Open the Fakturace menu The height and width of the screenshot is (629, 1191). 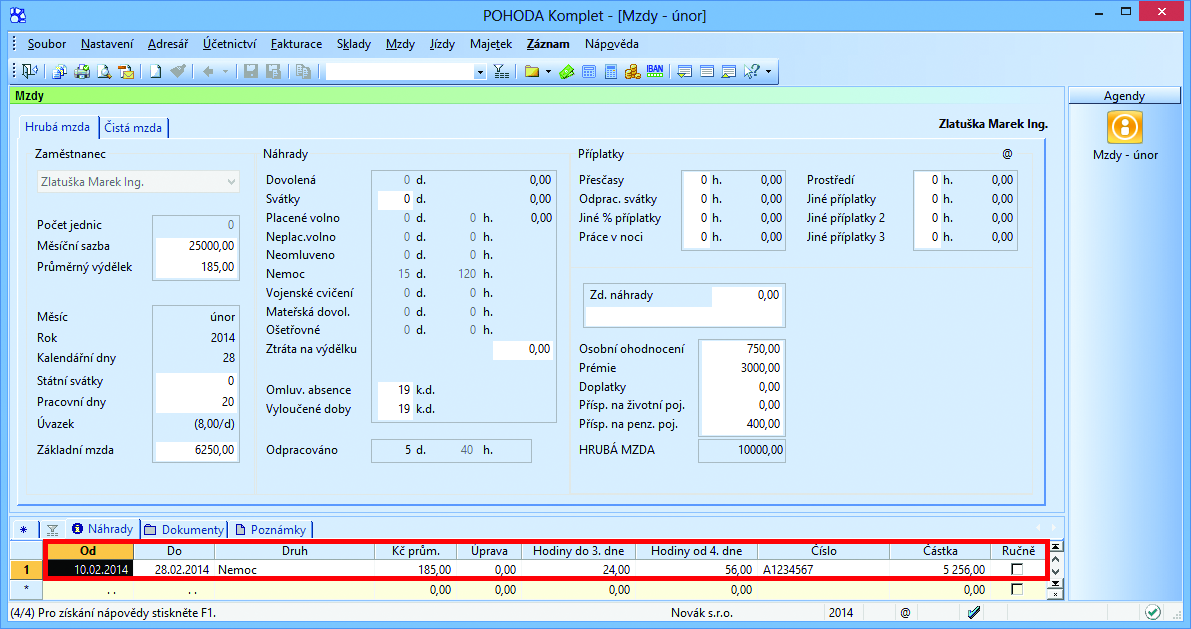click(x=296, y=44)
